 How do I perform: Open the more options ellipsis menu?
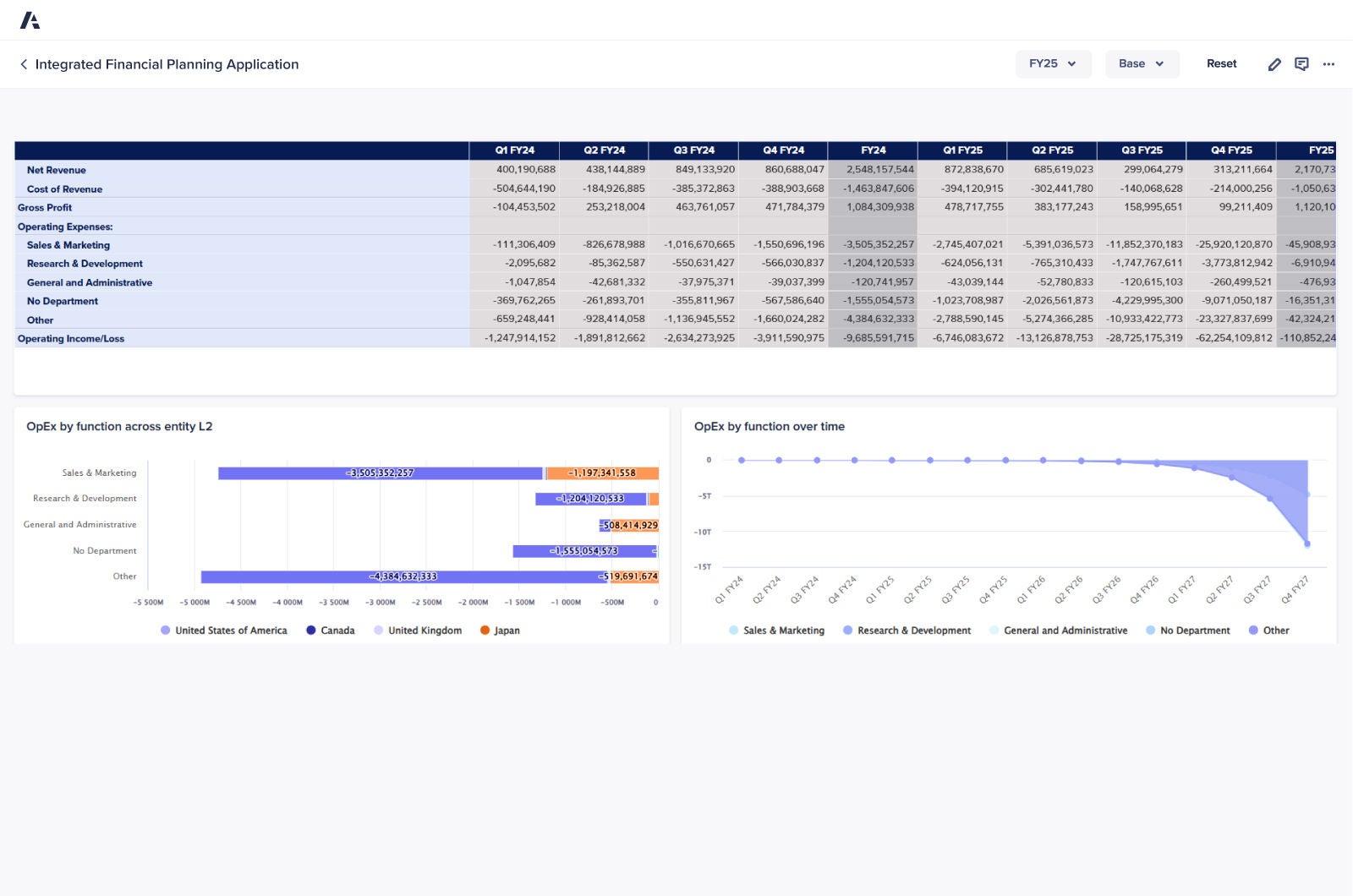(x=1328, y=63)
